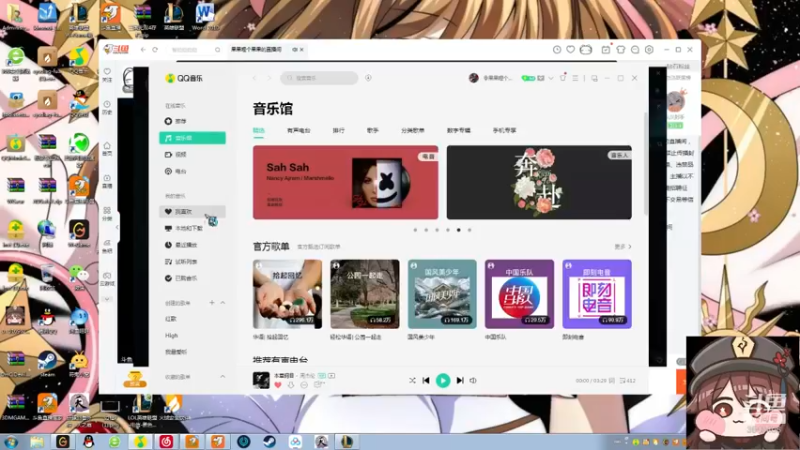Toggle the red heart on the current song
800x450 pixels.
[278, 385]
